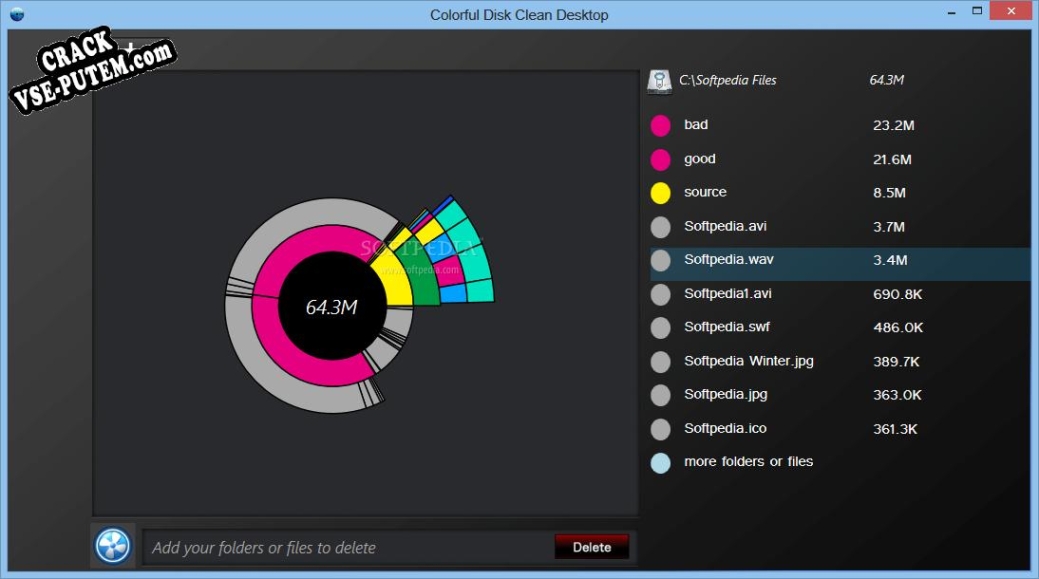Viewport: 1039px width, 579px height.
Task: Select the Softpedia.avi file name
Action: pyautogui.click(x=725, y=226)
